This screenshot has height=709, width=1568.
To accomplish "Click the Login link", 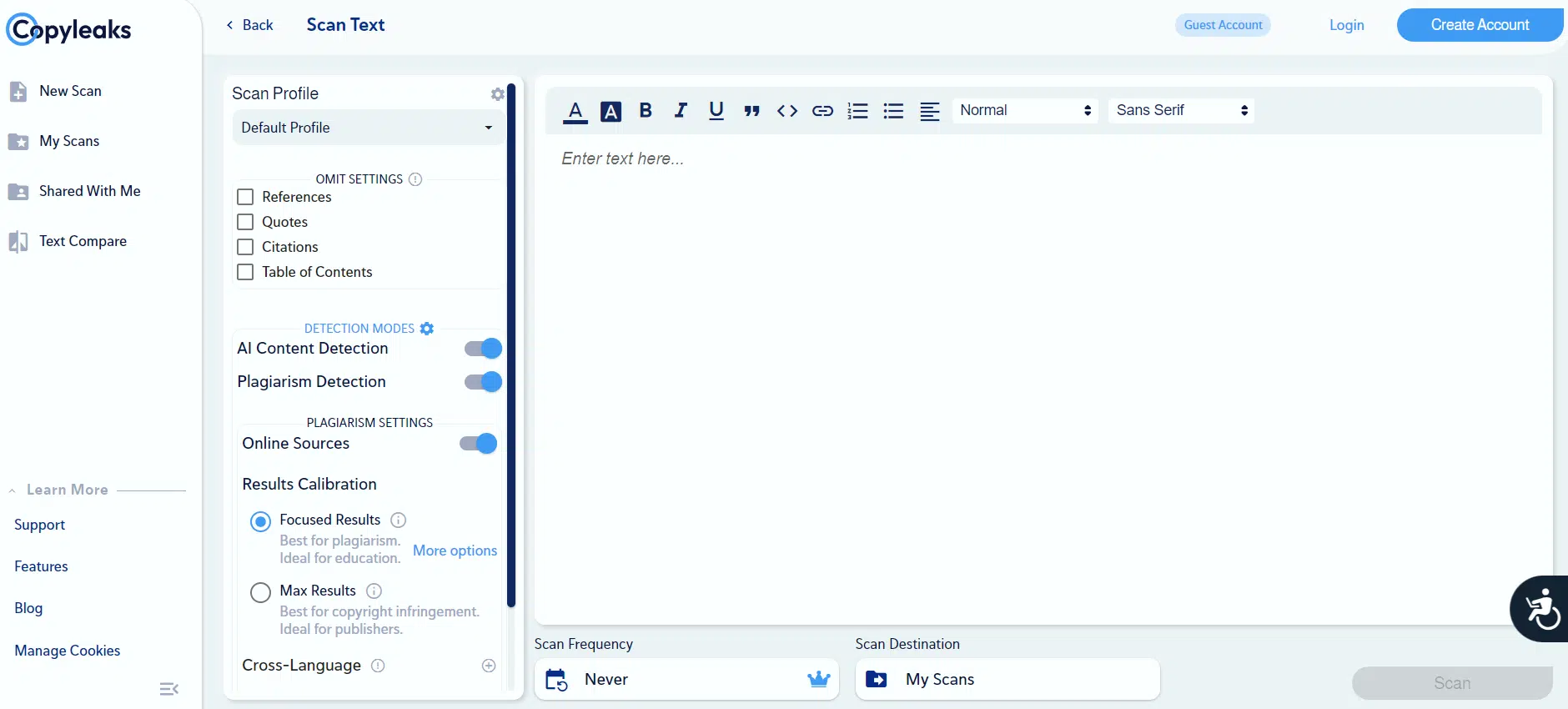I will click(x=1346, y=25).
